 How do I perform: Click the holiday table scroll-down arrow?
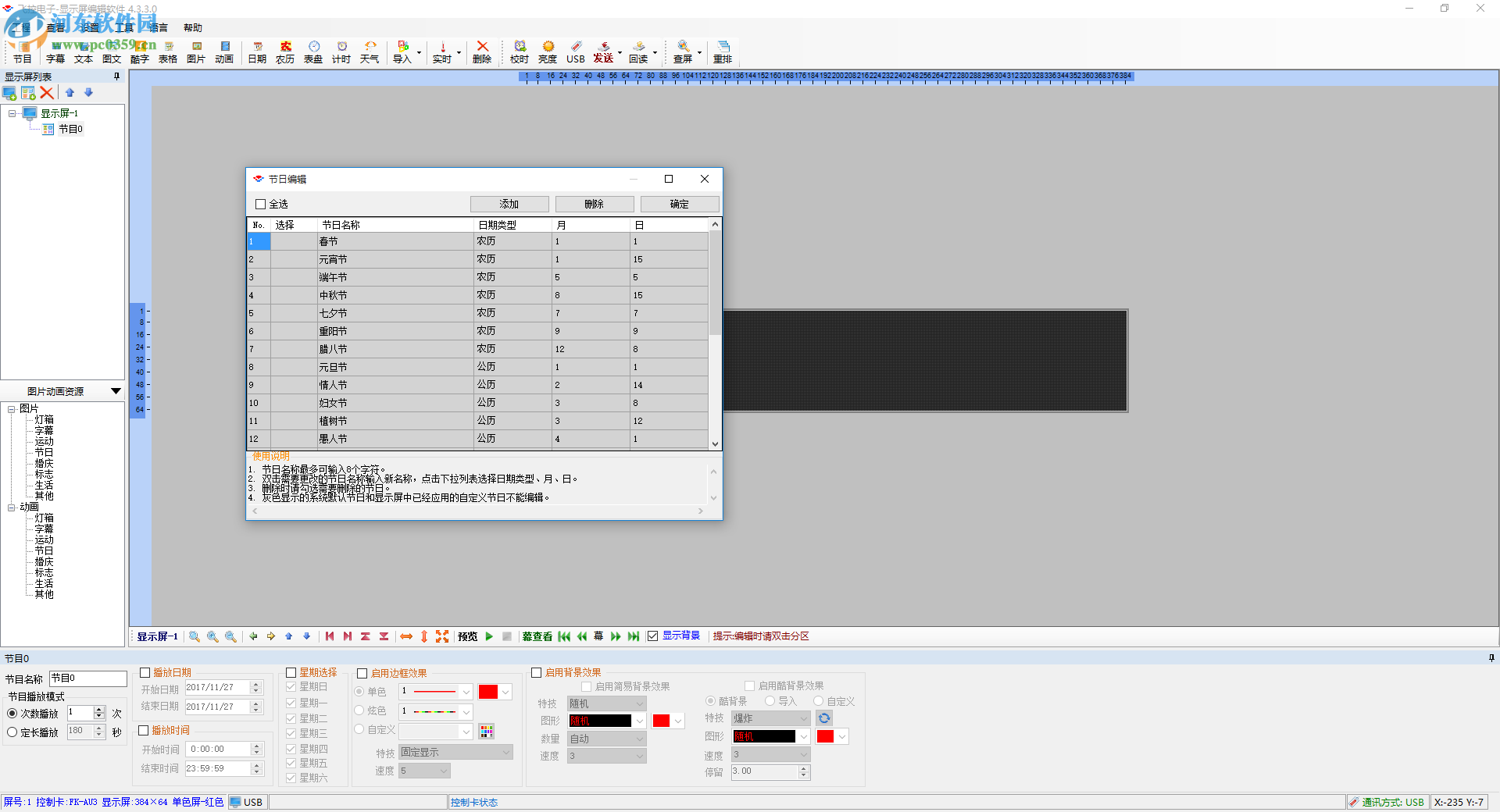[715, 443]
